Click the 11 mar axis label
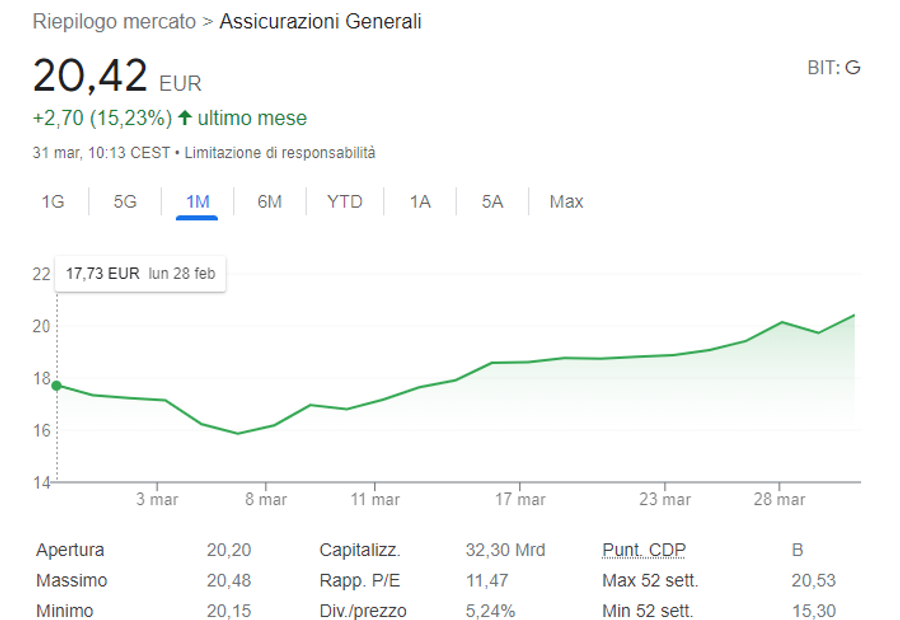This screenshot has height=620, width=900. point(375,499)
